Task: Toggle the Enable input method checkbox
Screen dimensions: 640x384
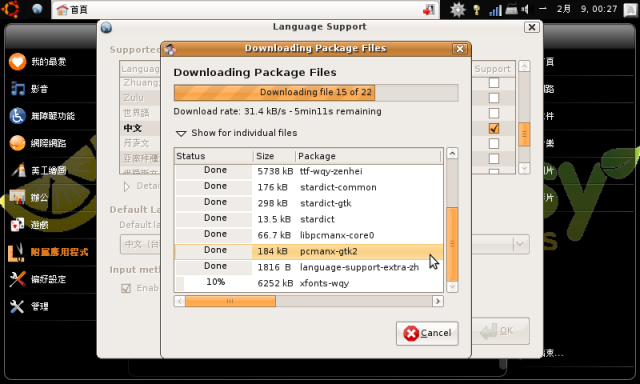Action: click(126, 289)
